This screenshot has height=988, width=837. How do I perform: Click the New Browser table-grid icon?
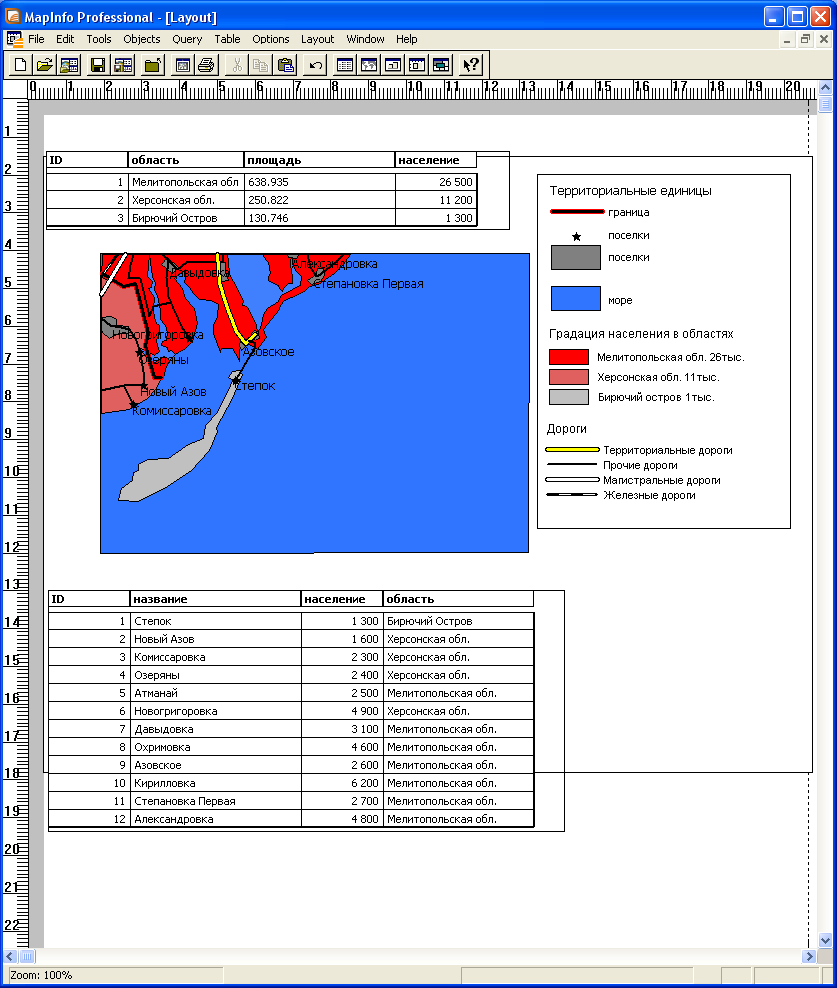[x=345, y=65]
